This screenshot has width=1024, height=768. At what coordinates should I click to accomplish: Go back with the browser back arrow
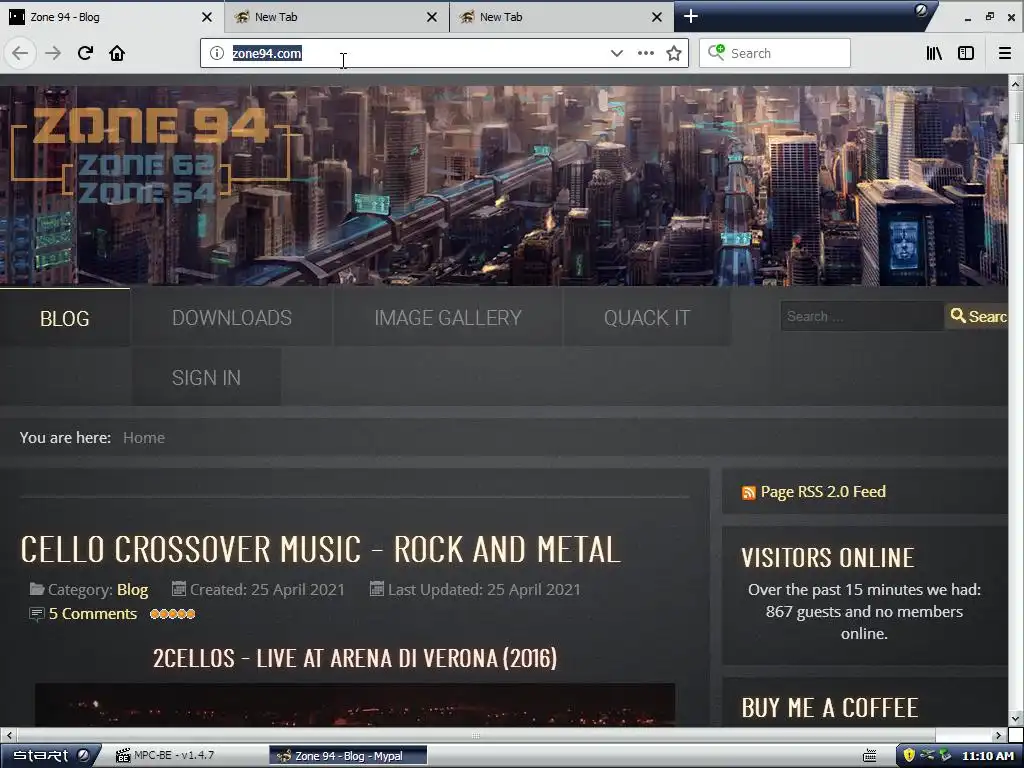20,53
